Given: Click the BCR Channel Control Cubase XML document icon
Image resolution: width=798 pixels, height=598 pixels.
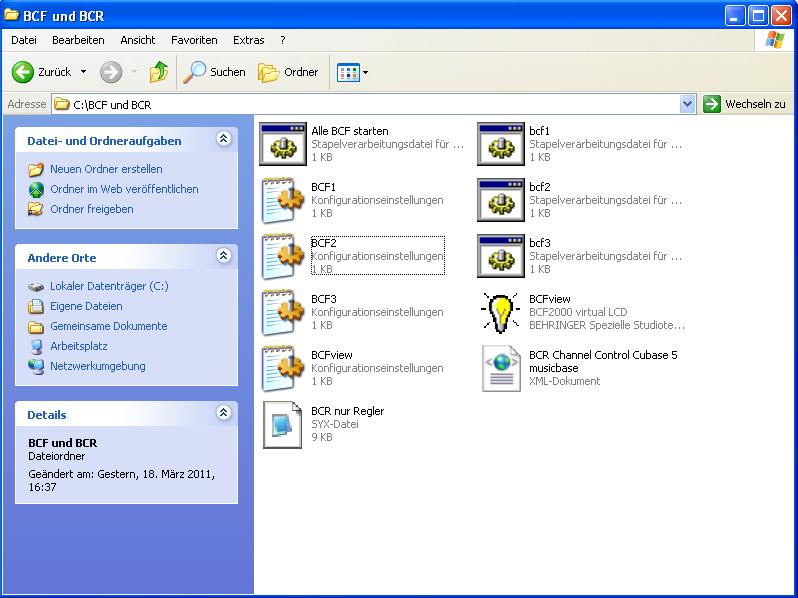Looking at the screenshot, I should [500, 368].
